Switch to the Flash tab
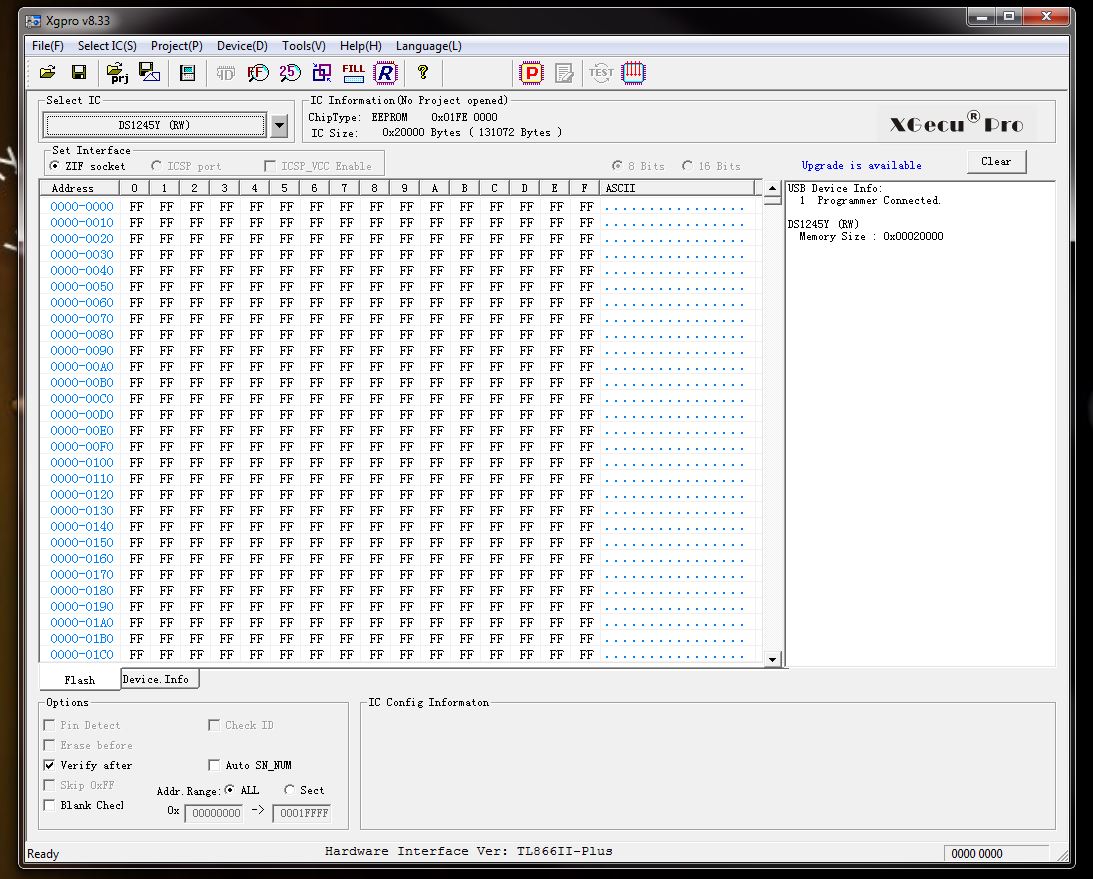This screenshot has height=879, width=1093. (x=79, y=680)
